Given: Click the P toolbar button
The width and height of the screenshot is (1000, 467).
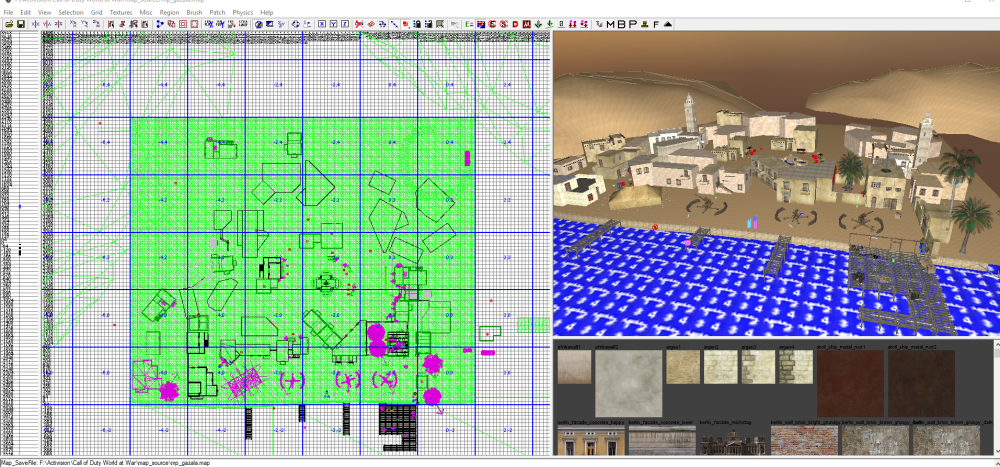Looking at the screenshot, I should (633, 21).
